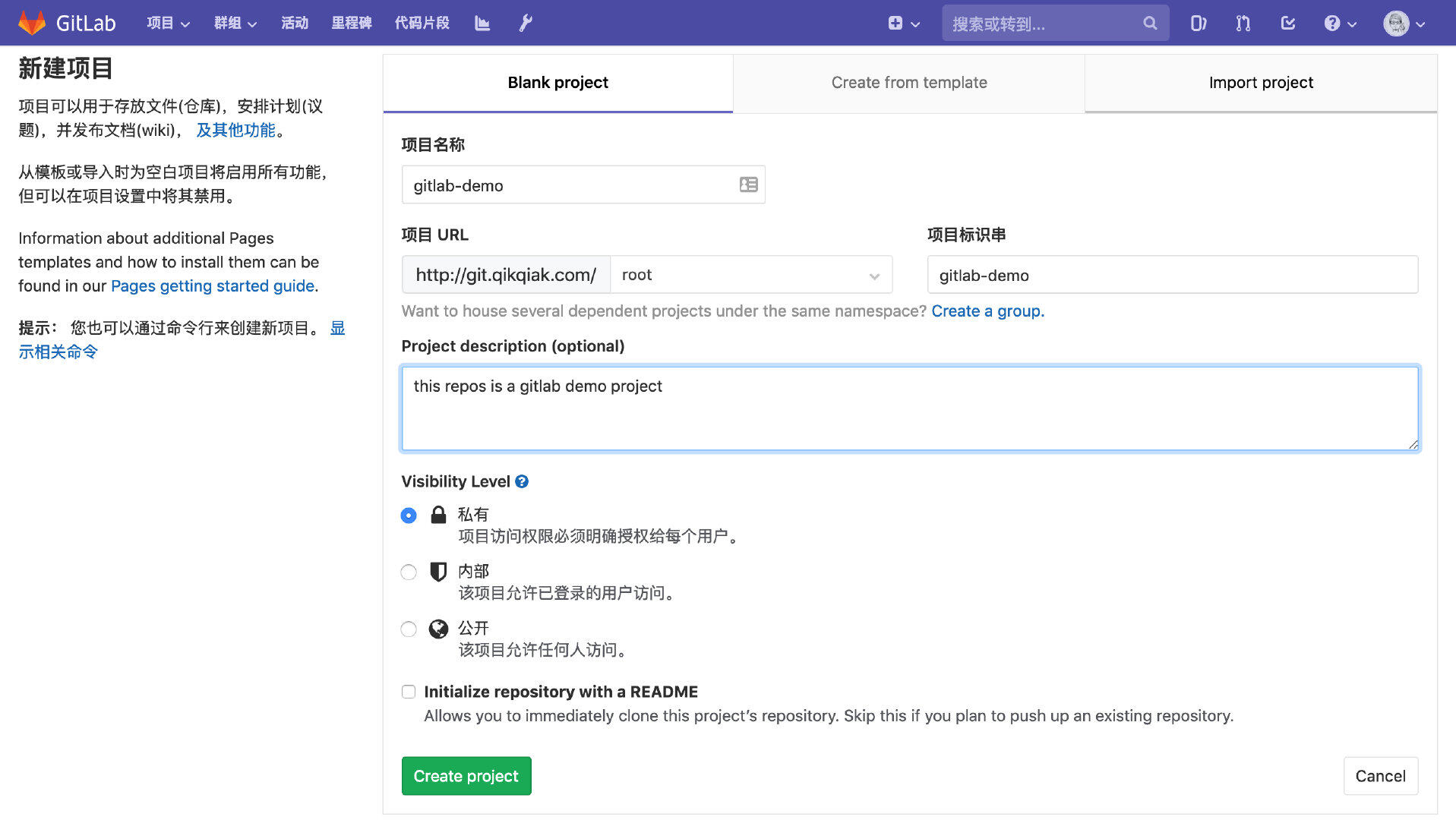
Task: Click the 搜索或转到 search box
Action: pos(1055,24)
